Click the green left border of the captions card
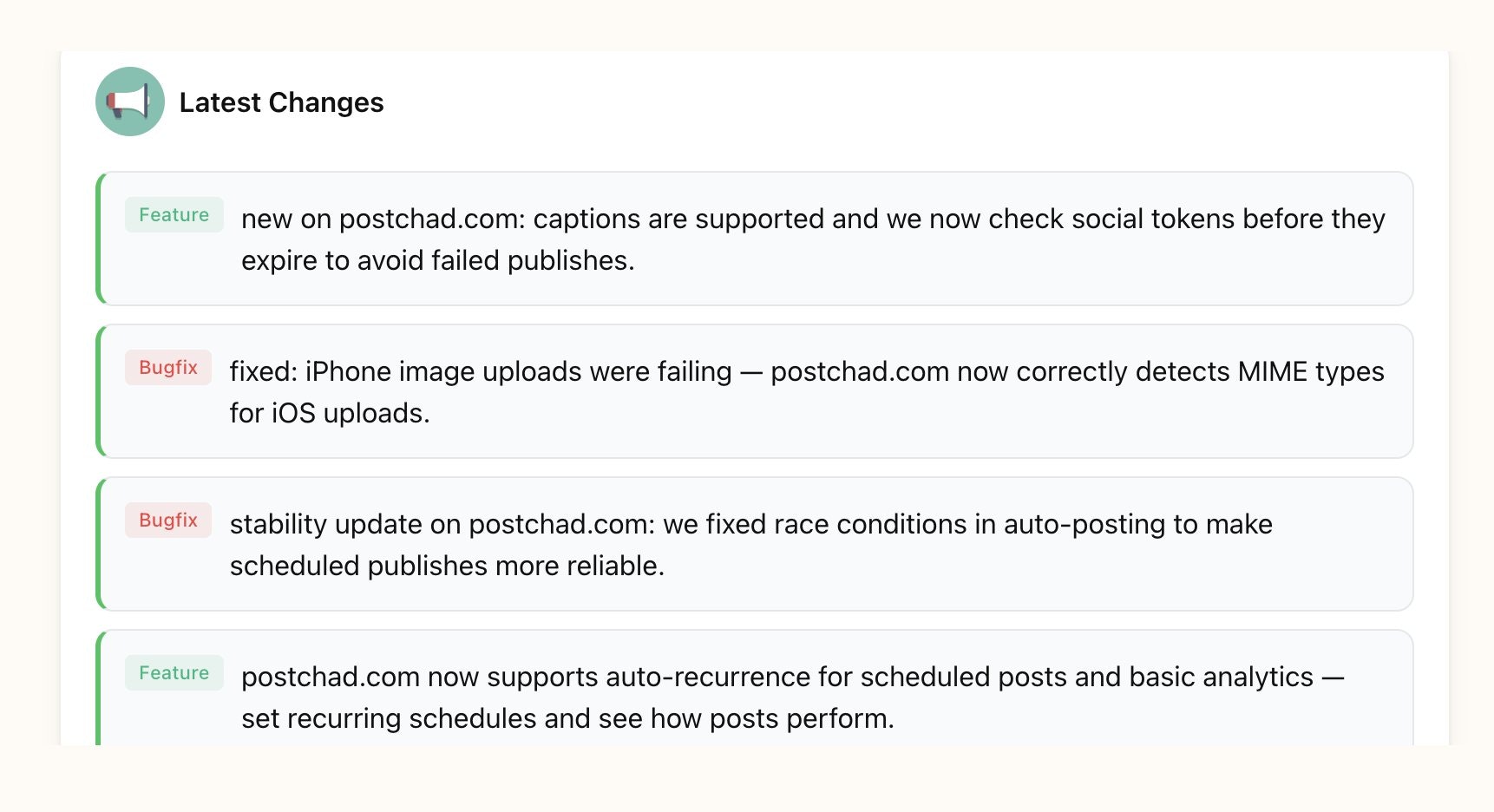 (x=99, y=239)
